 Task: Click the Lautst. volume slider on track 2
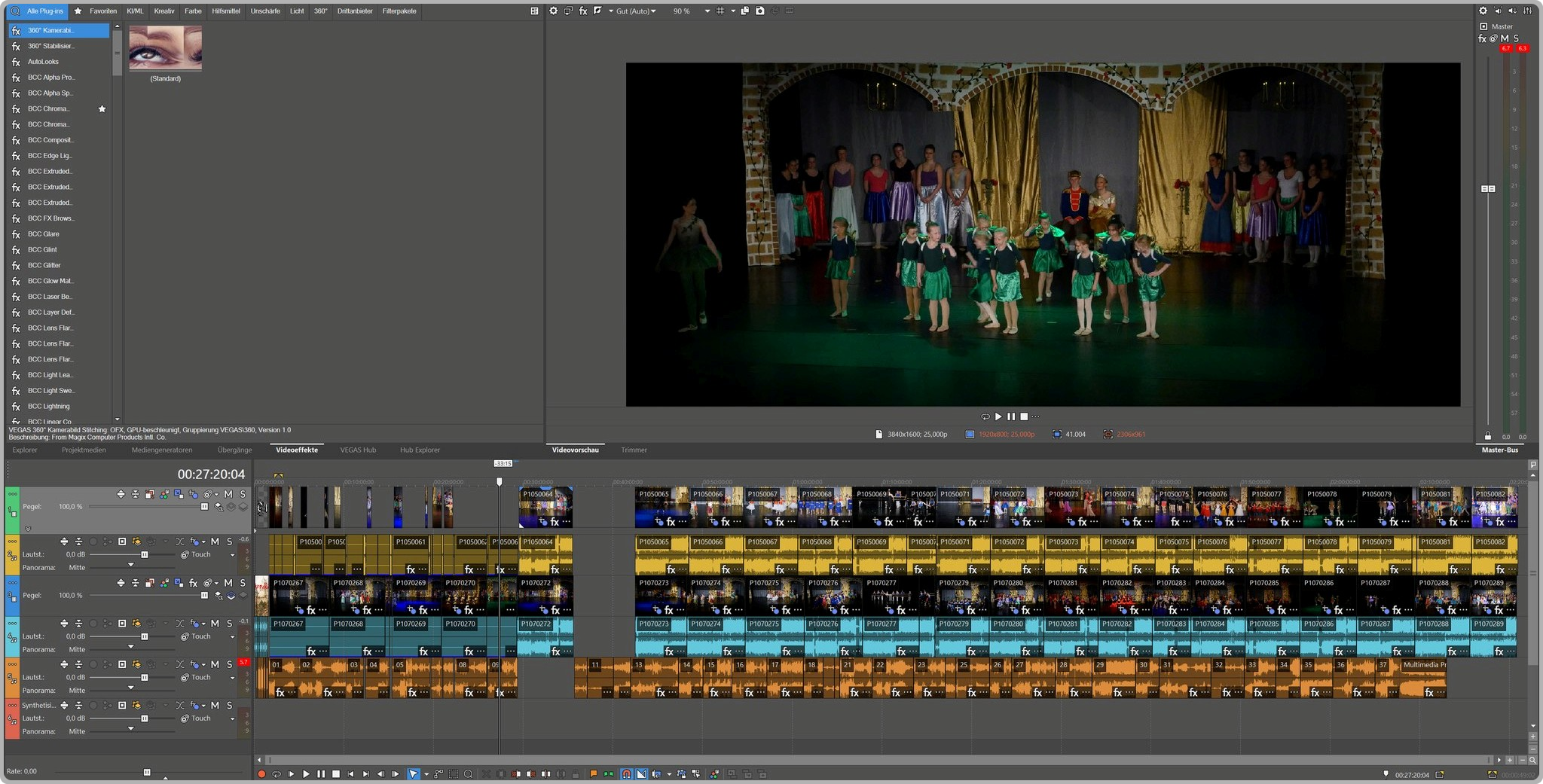pyautogui.click(x=144, y=555)
